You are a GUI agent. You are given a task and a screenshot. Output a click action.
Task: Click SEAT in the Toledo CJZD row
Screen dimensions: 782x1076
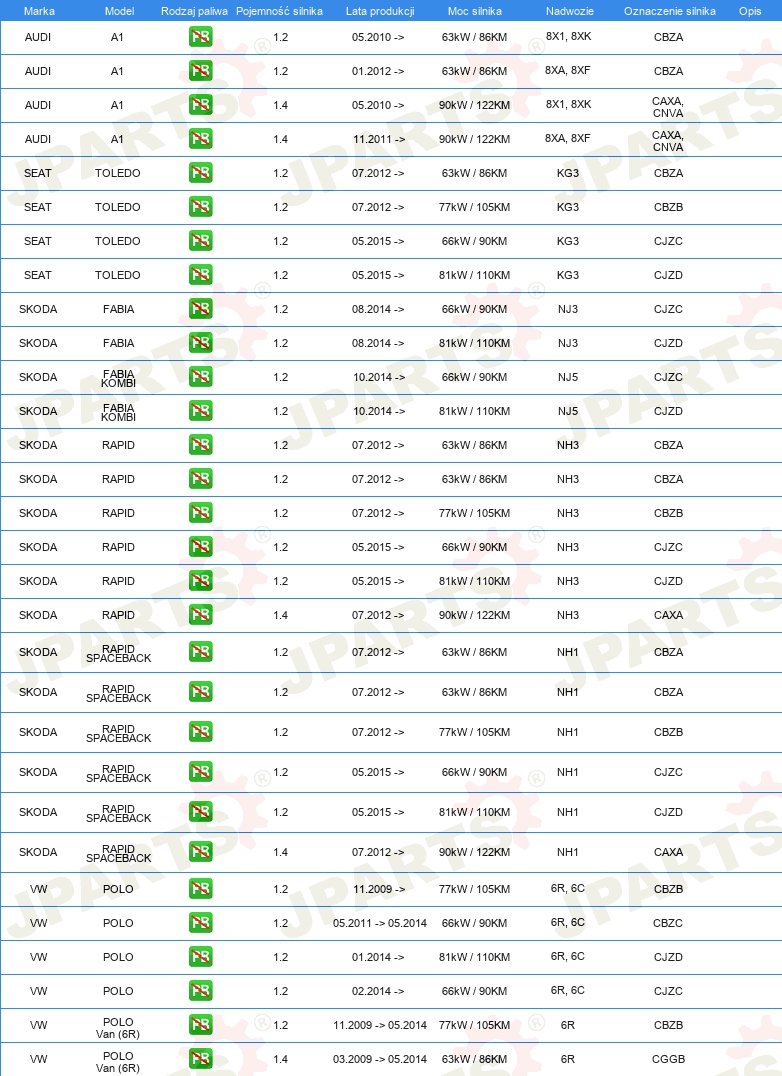38,275
